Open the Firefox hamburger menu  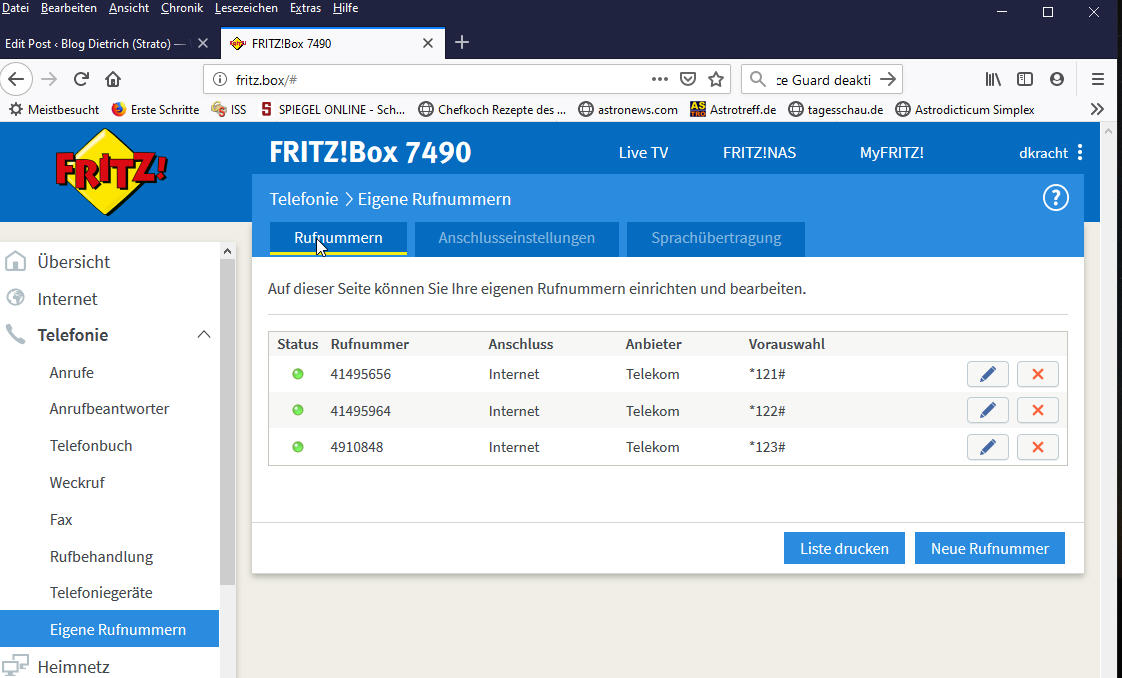[x=1097, y=79]
